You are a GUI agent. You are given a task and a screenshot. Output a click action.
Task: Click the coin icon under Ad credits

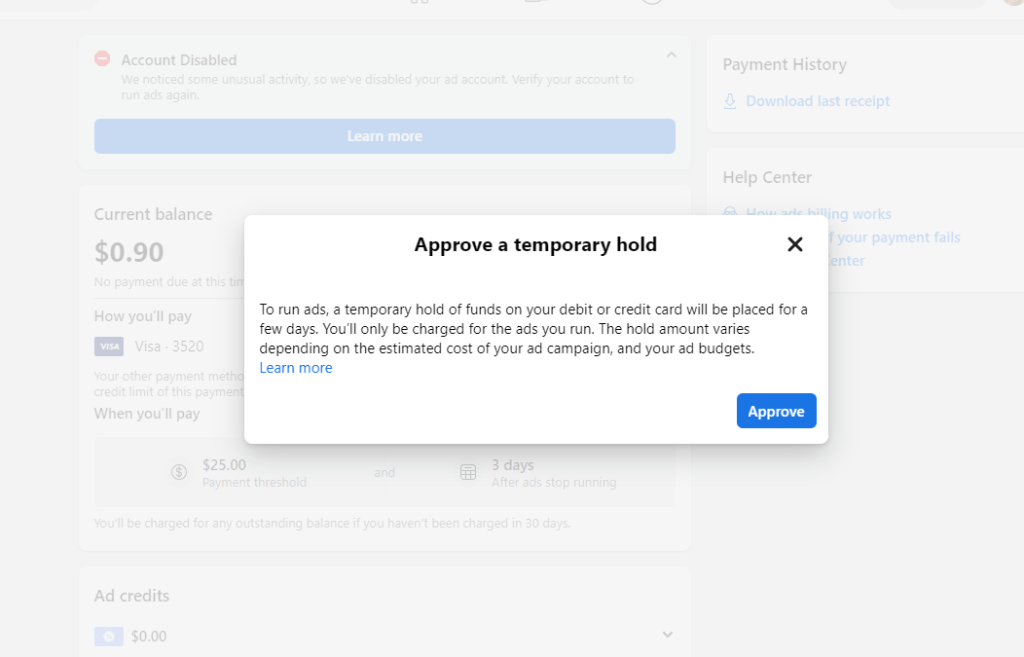(x=108, y=636)
